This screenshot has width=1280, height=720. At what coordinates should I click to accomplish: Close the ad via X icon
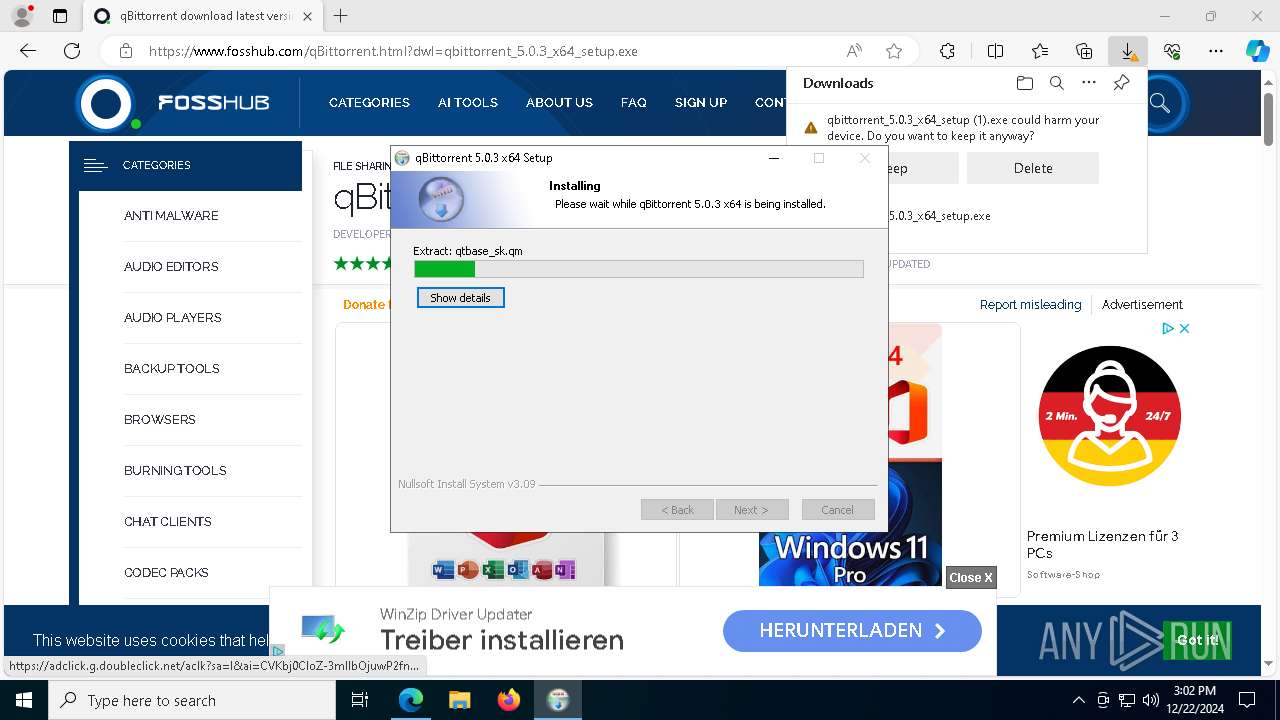[x=1184, y=328]
